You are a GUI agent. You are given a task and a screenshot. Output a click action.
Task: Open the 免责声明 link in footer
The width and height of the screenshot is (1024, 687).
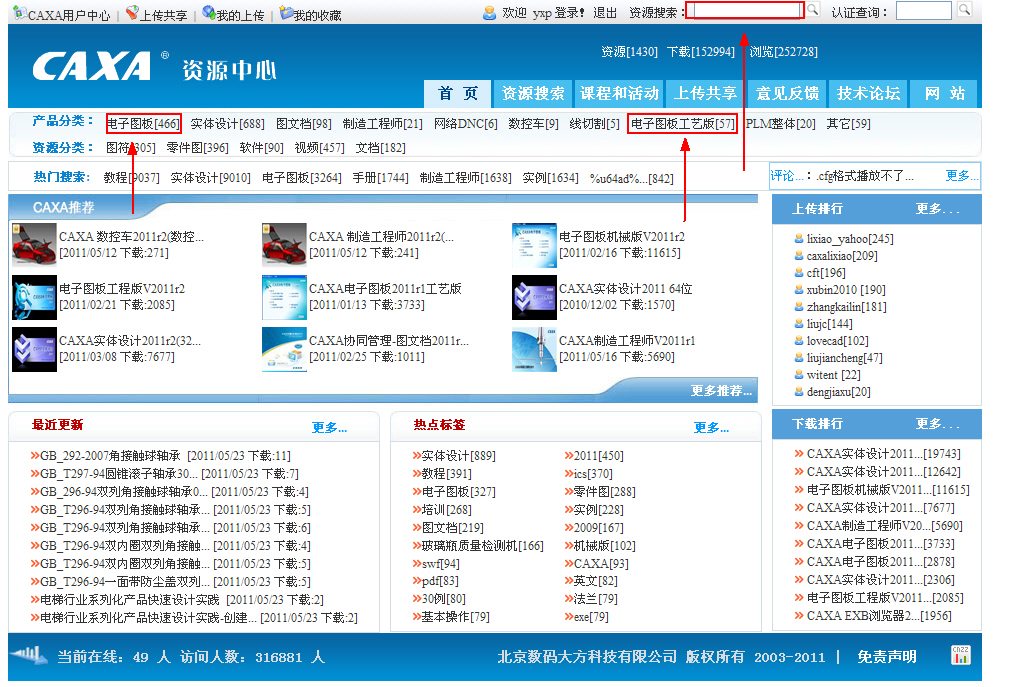point(886,657)
